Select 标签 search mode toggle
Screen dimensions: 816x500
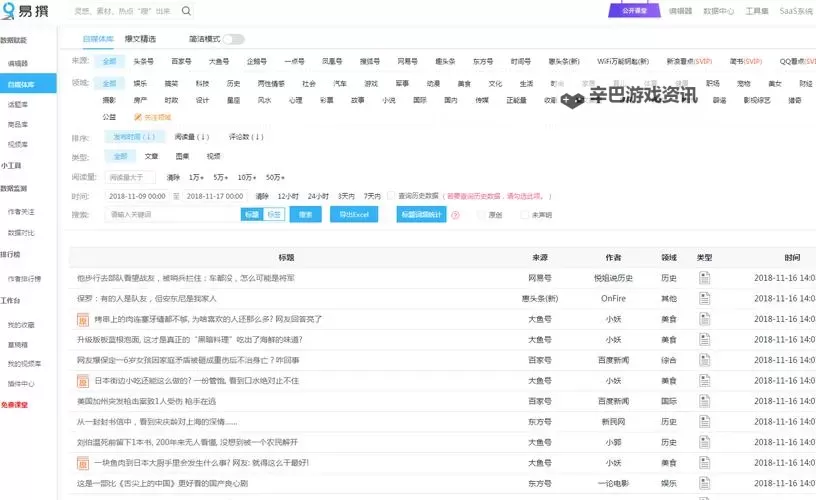[274, 214]
